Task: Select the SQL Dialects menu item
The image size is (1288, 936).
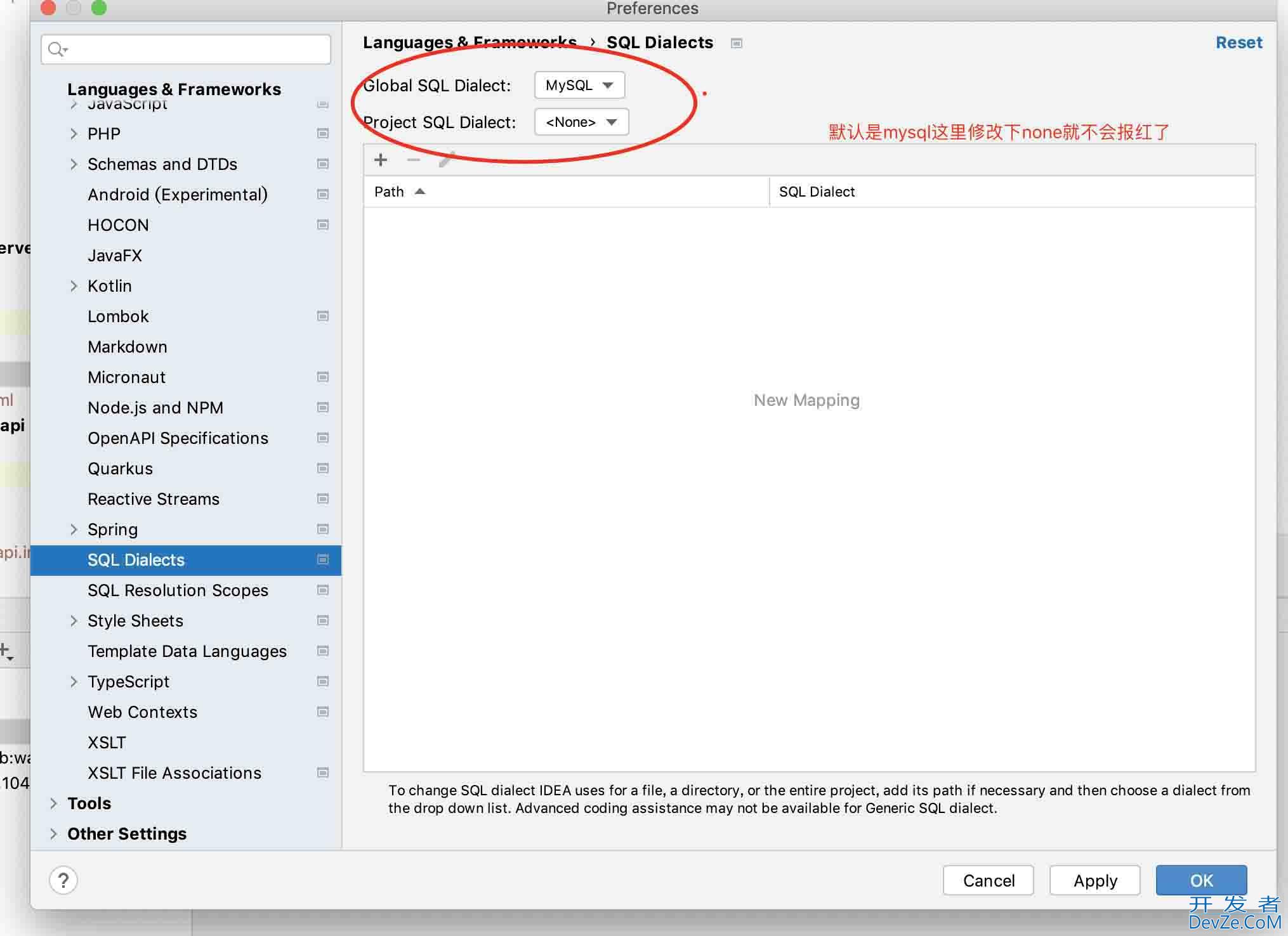Action: [x=135, y=559]
